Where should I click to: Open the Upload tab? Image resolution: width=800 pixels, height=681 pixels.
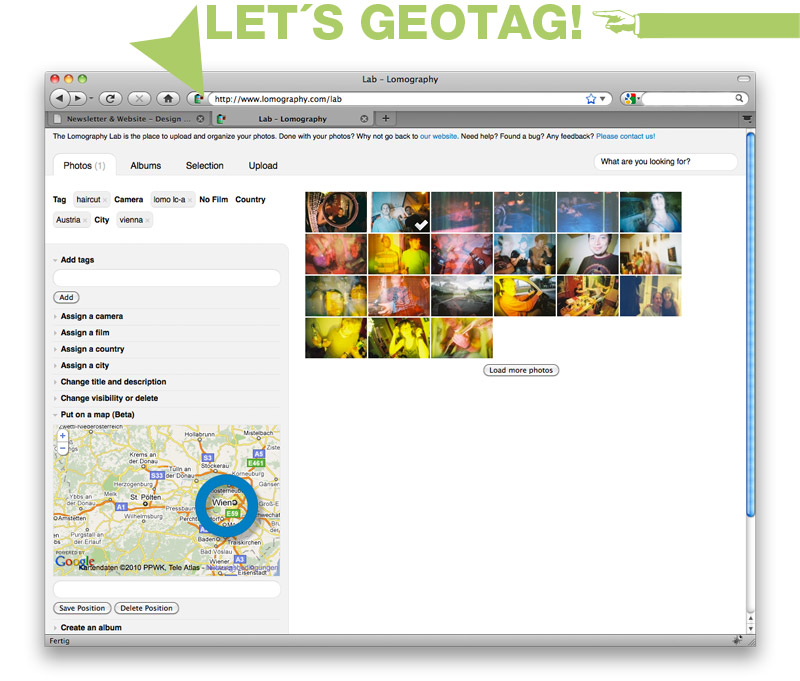pyautogui.click(x=263, y=165)
